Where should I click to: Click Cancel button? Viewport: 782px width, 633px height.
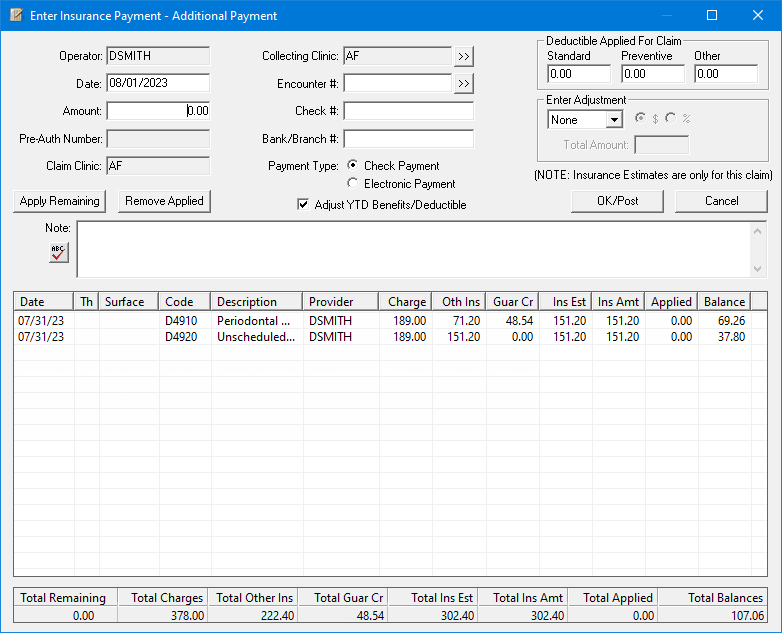[x=721, y=201]
